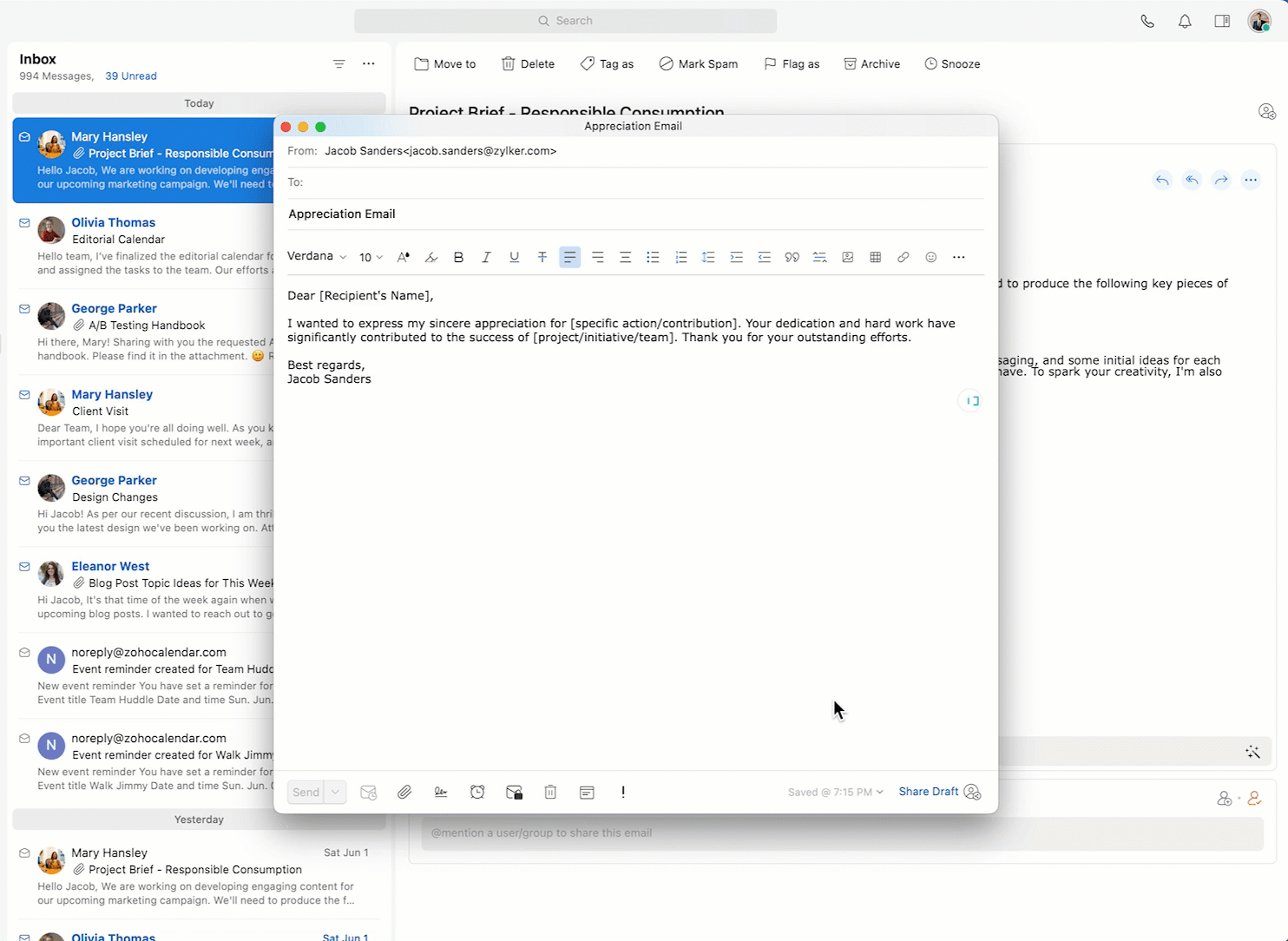Screen dimensions: 1288x941
Task: Schedule the email to send later
Action: (369, 792)
